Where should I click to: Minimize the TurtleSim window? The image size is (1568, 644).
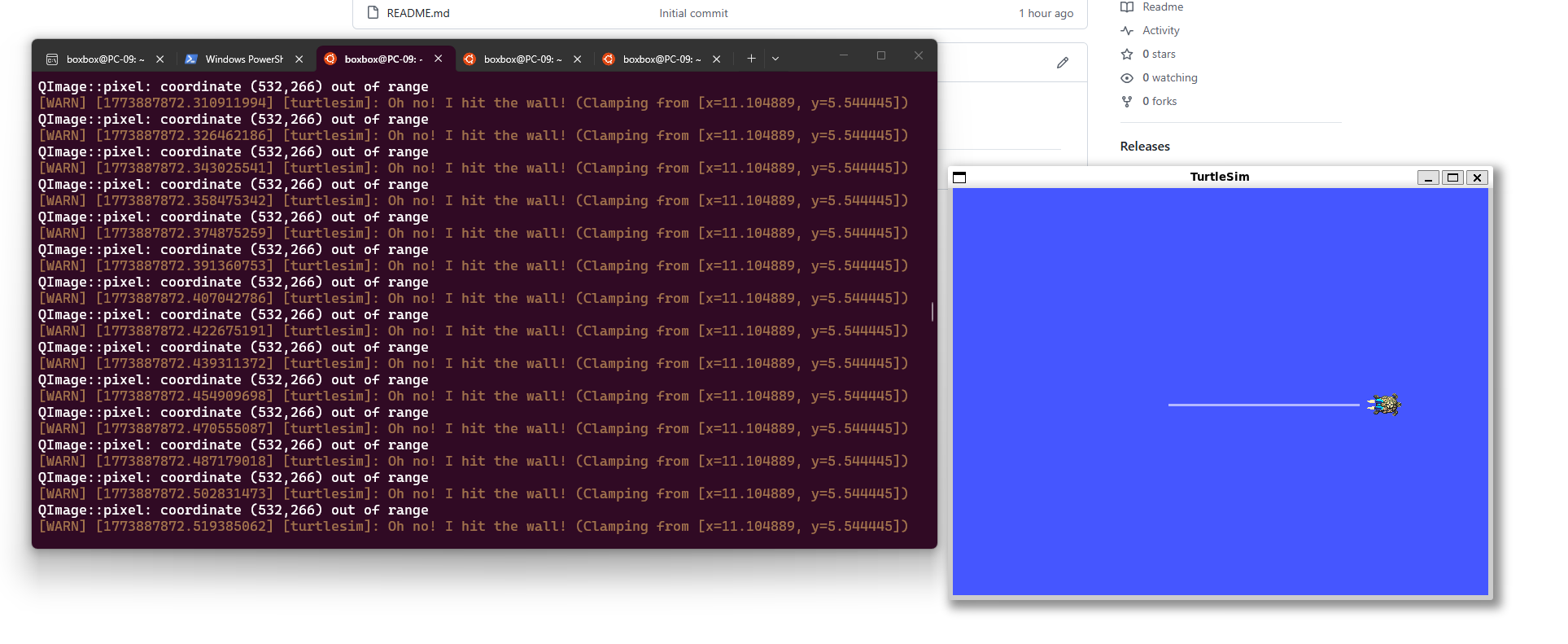(1428, 177)
